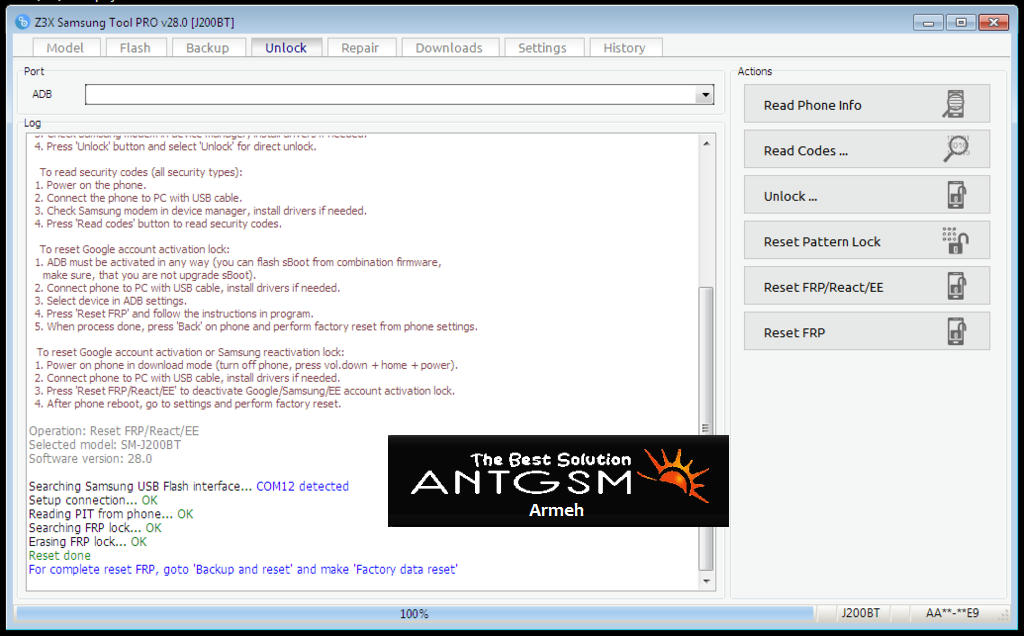Open the Downloads tab
1024x636 pixels.
(x=449, y=48)
